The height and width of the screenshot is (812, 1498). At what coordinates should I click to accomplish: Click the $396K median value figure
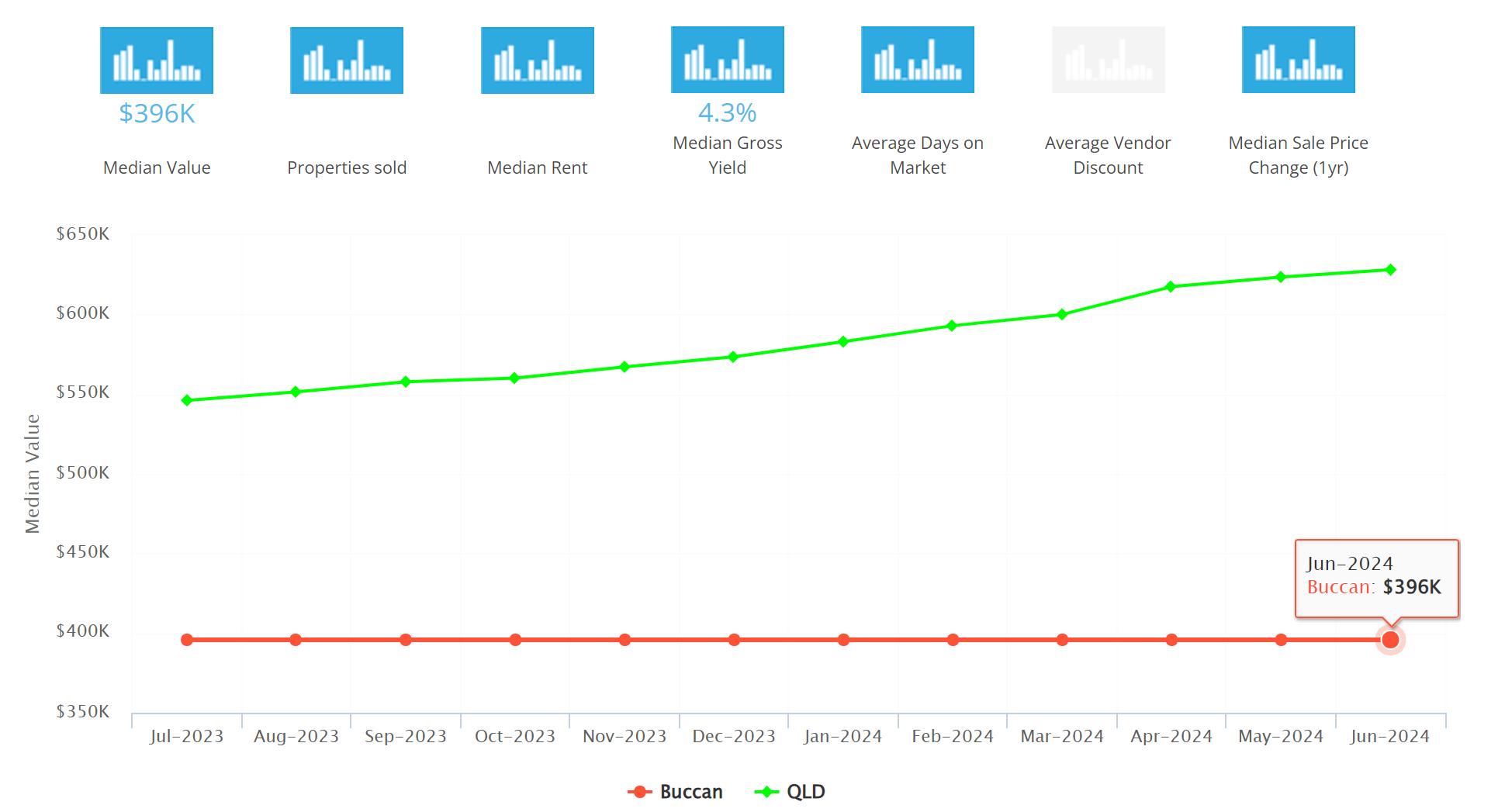[x=157, y=113]
